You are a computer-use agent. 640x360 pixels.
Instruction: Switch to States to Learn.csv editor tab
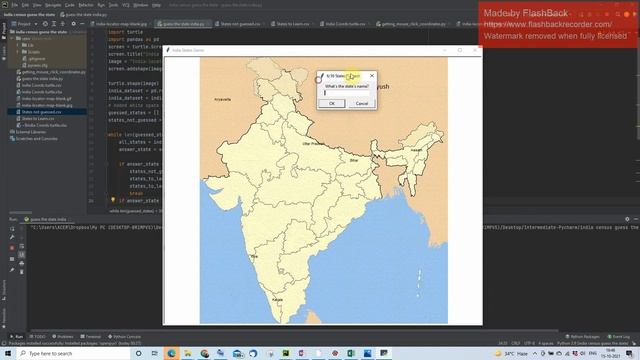click(292, 24)
